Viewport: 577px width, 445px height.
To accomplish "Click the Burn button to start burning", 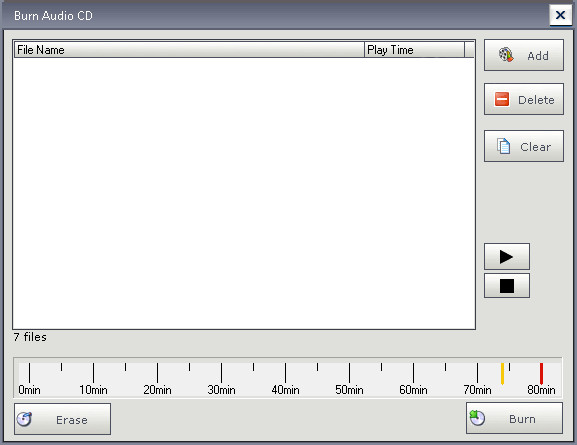I will (514, 418).
